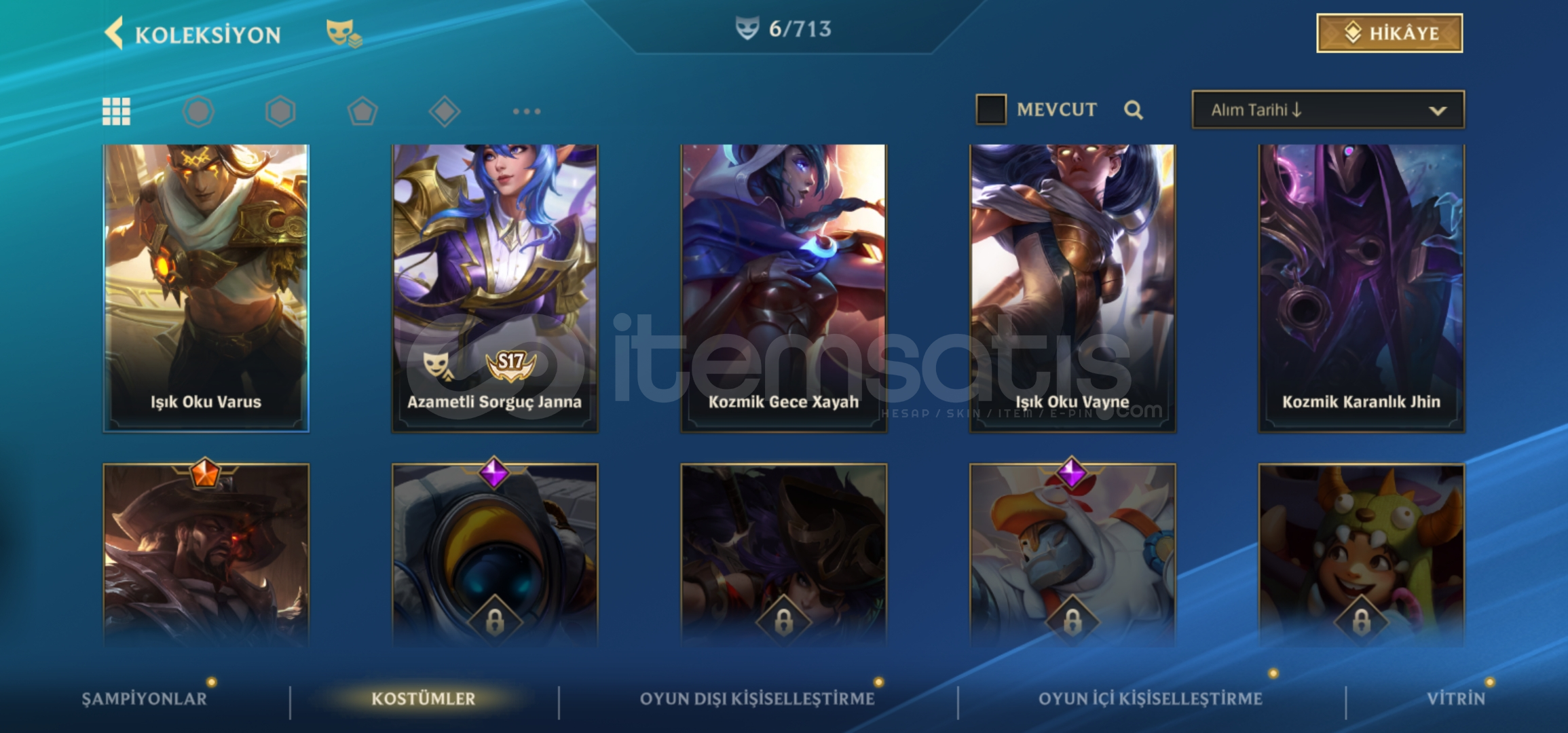The height and width of the screenshot is (733, 1568).
Task: Filter skins by diamond rarity icon
Action: [445, 111]
